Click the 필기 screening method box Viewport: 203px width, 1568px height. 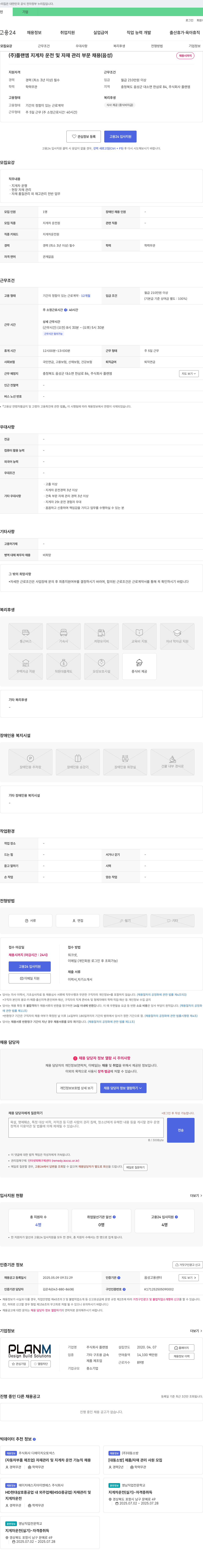[x=125, y=920]
